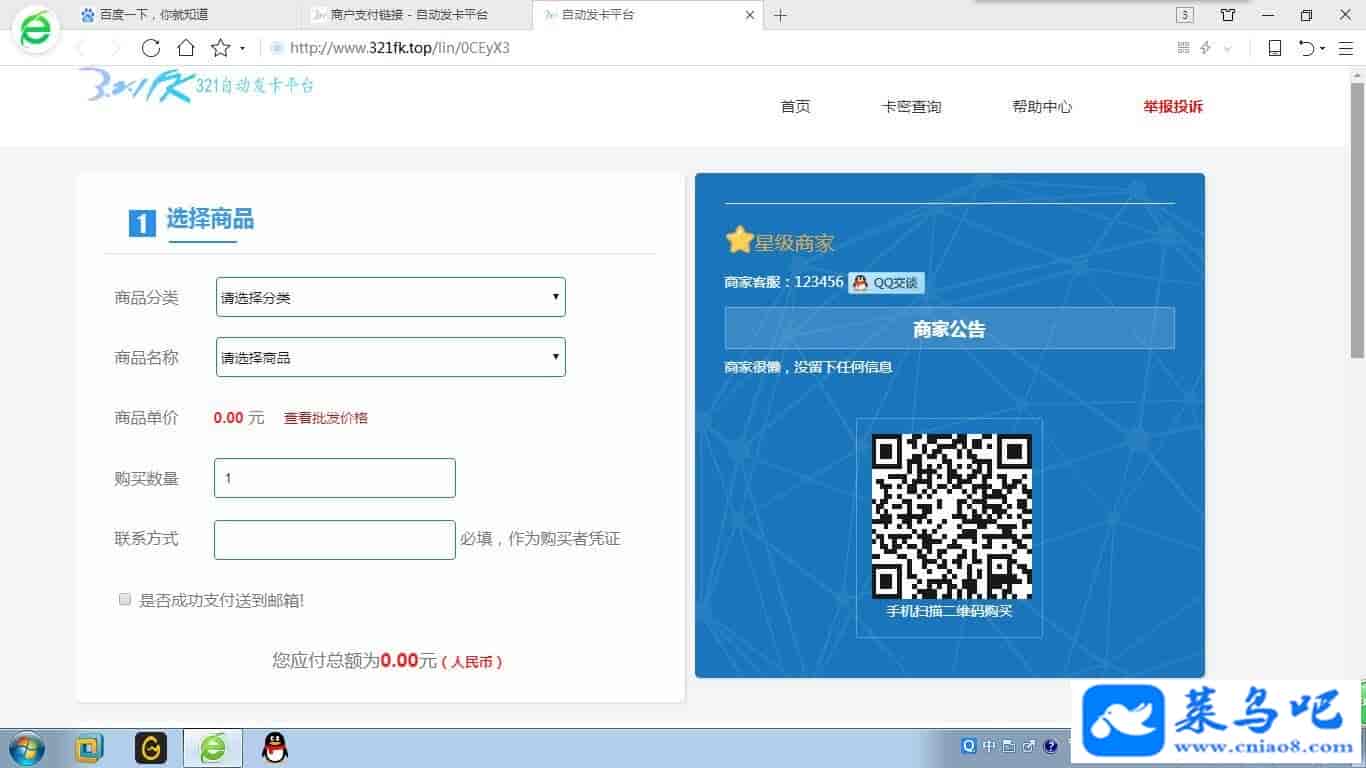Image resolution: width=1366 pixels, height=768 pixels.
Task: Open QQ penguin from taskbar
Action: 274,747
